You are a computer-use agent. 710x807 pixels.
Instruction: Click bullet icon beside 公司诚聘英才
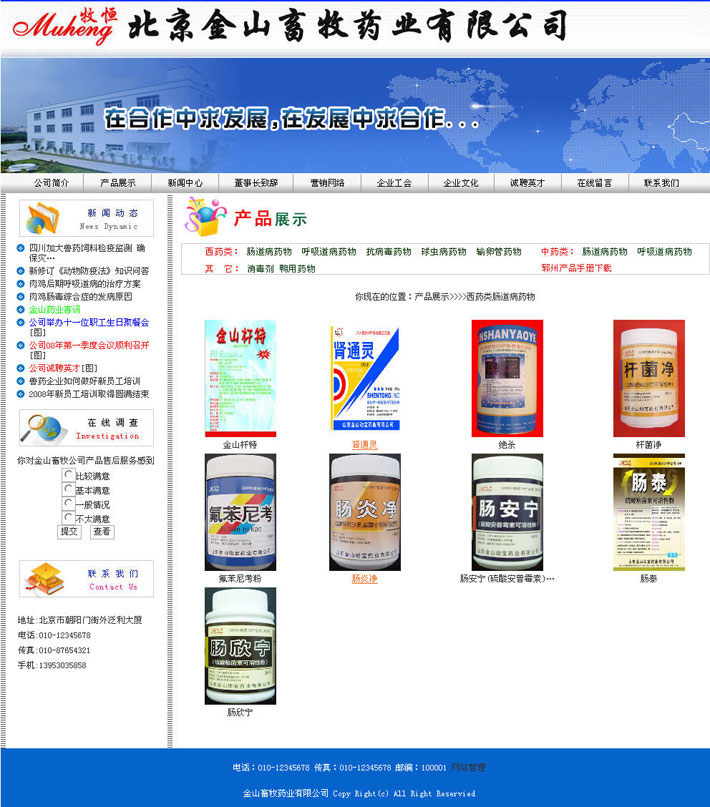tap(21, 368)
